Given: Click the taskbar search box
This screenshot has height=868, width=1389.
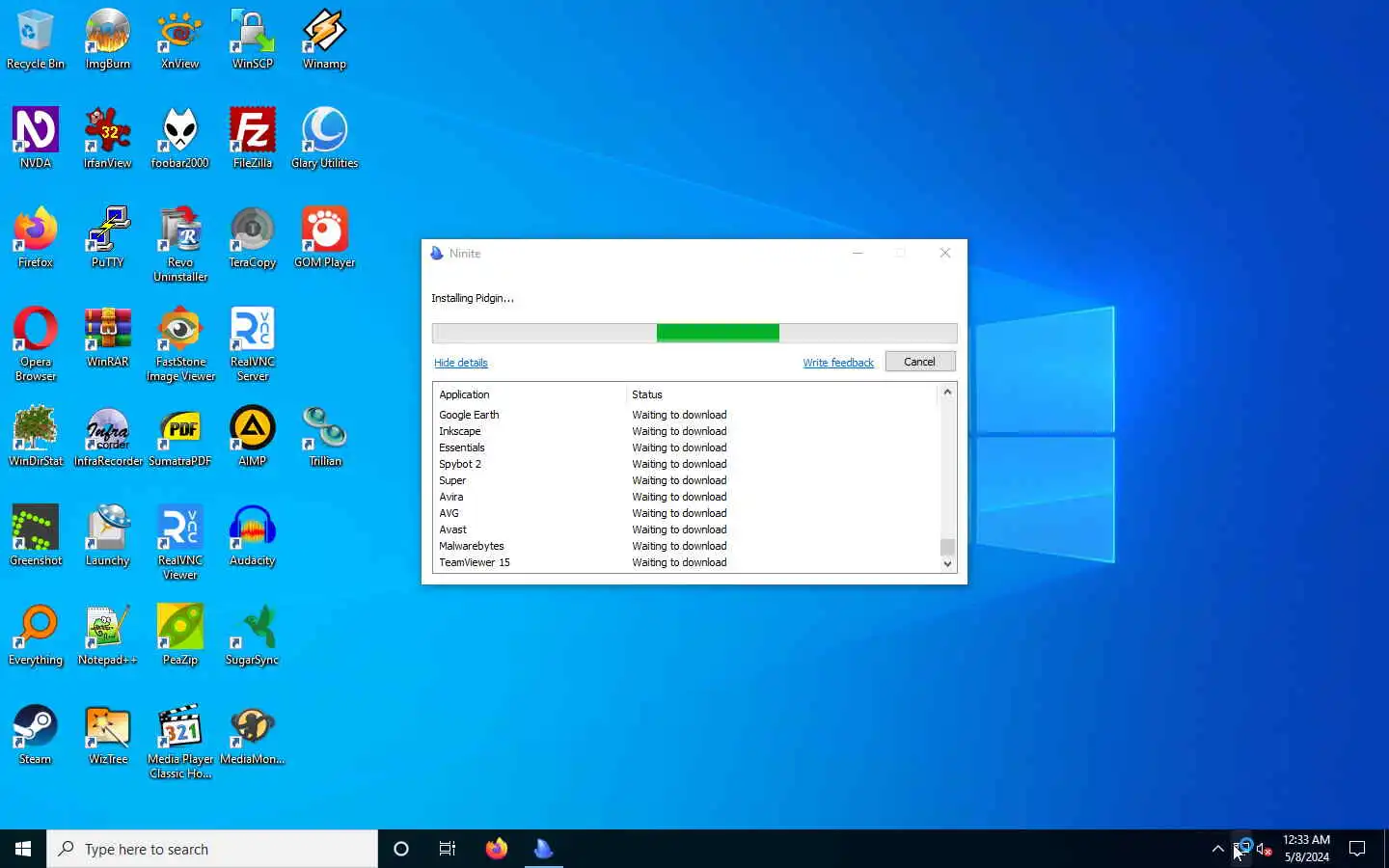Looking at the screenshot, I should click(x=212, y=849).
